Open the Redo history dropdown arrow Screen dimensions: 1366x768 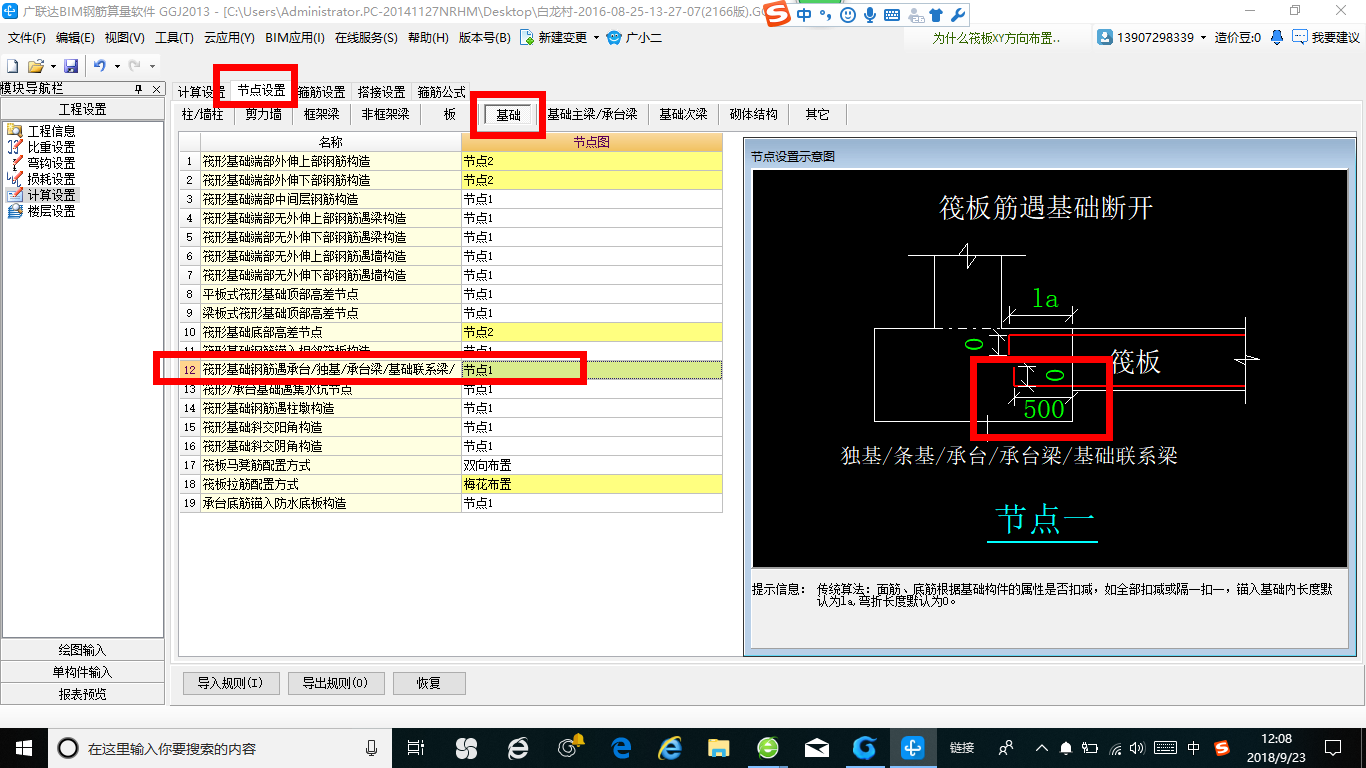click(x=151, y=66)
